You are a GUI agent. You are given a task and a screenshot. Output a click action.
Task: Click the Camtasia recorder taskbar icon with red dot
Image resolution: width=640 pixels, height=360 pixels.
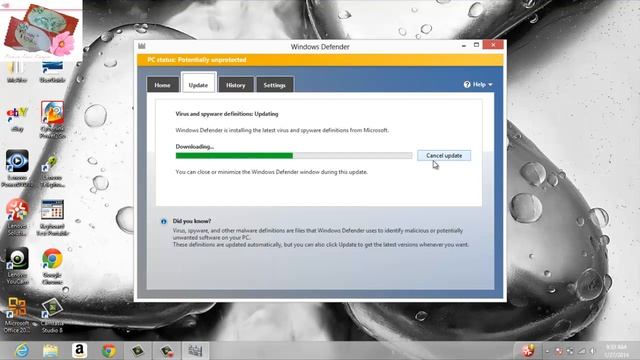[167, 351]
